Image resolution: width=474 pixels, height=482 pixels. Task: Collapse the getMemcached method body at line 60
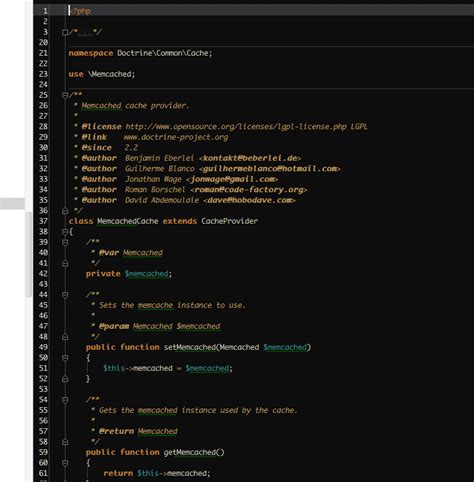[x=65, y=463]
